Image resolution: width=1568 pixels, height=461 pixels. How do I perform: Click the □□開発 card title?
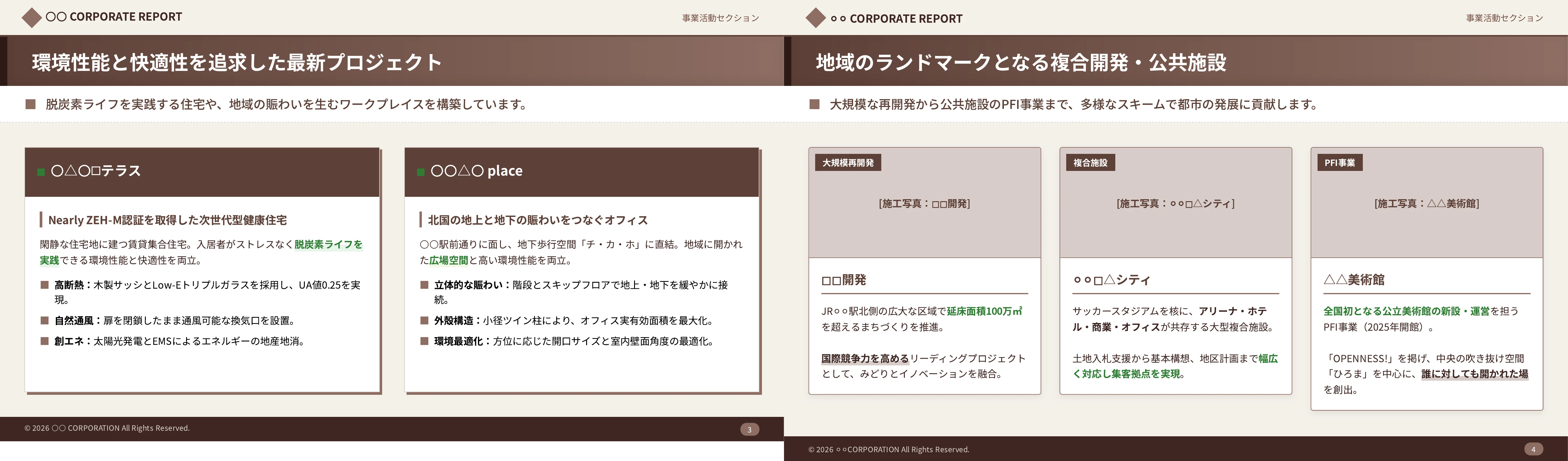coord(844,280)
